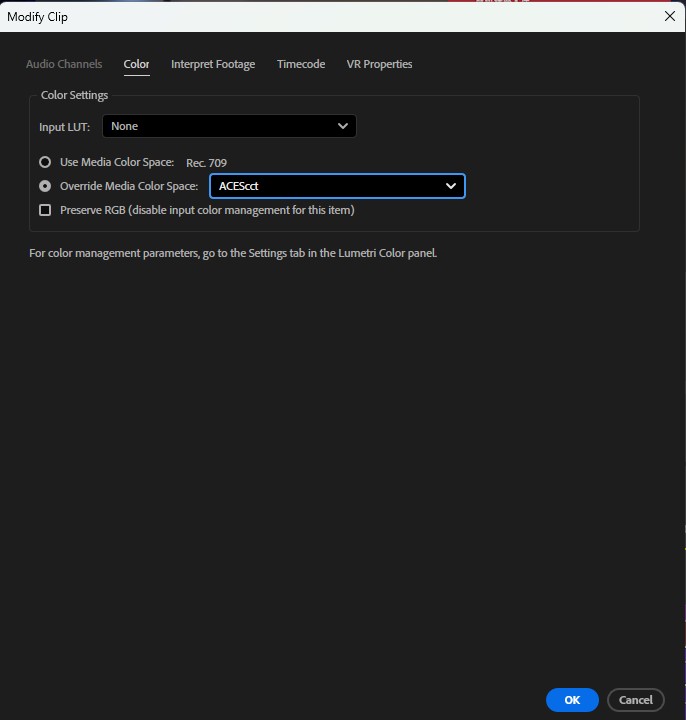Select the Use Media Color Space radio button

(45, 162)
